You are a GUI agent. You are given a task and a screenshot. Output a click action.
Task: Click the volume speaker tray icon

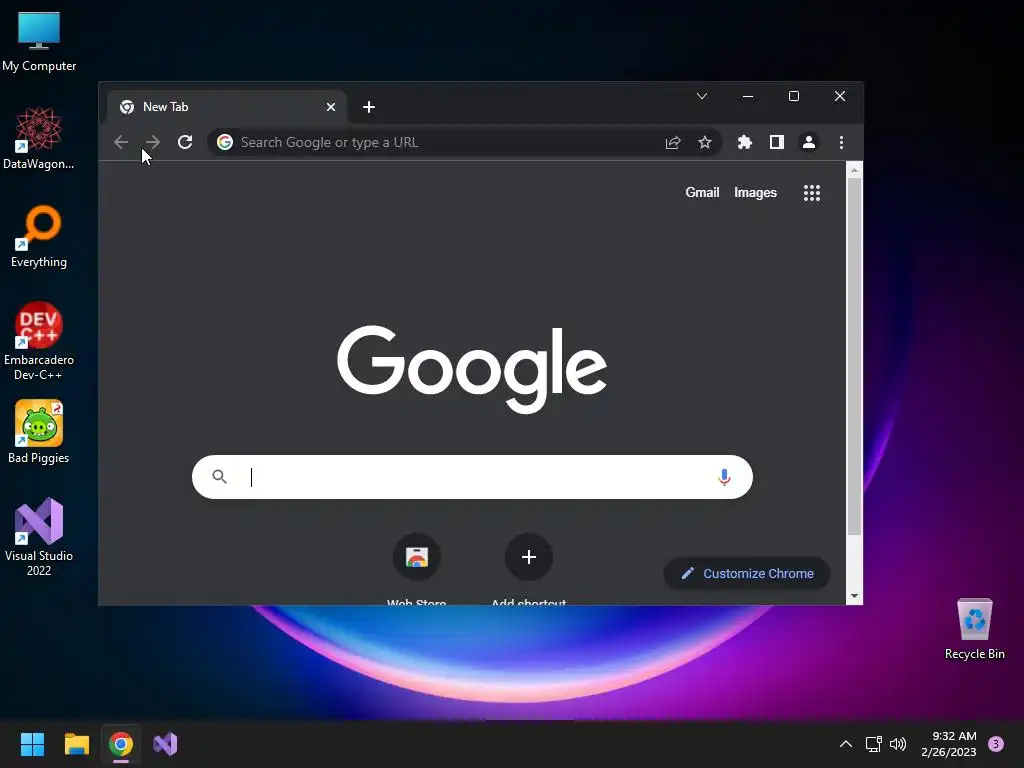(x=898, y=744)
